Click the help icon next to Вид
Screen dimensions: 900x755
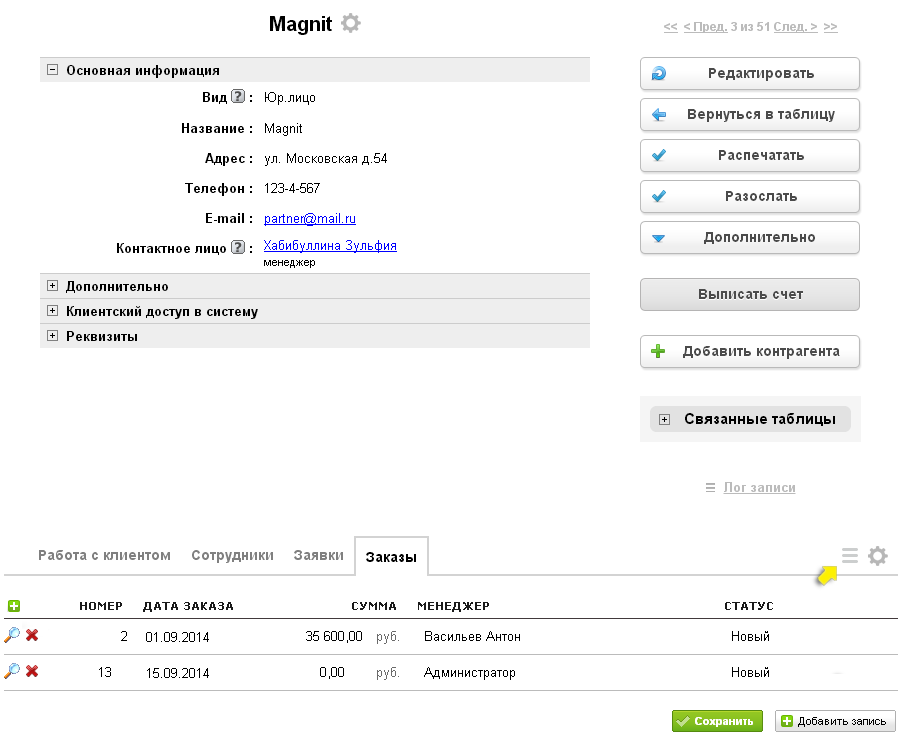[238, 97]
